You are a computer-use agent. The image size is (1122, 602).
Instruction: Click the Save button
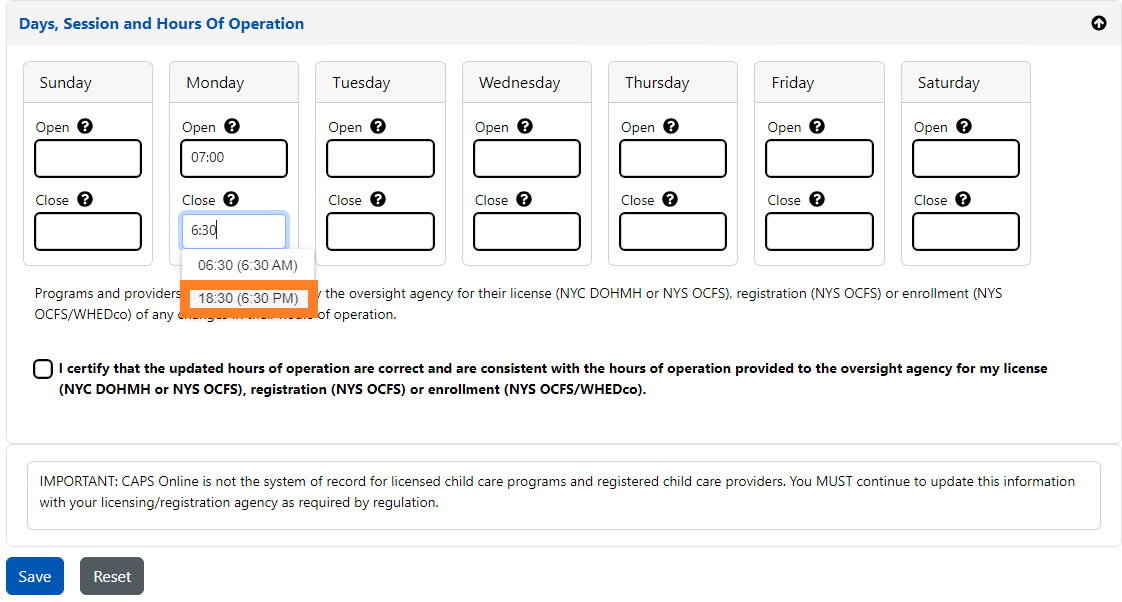(x=35, y=576)
